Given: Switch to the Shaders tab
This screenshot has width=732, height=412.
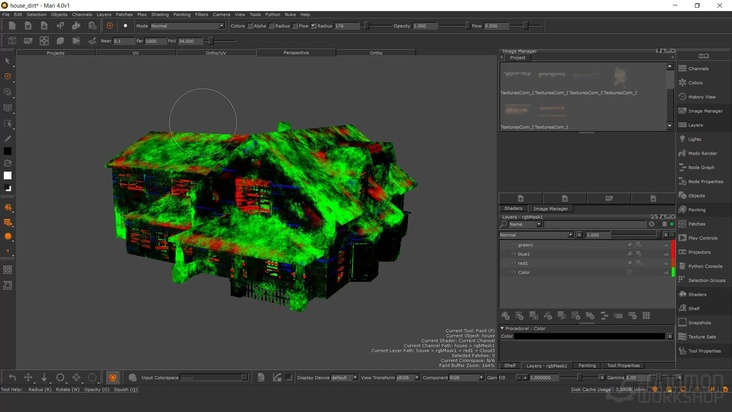Looking at the screenshot, I should [x=513, y=209].
